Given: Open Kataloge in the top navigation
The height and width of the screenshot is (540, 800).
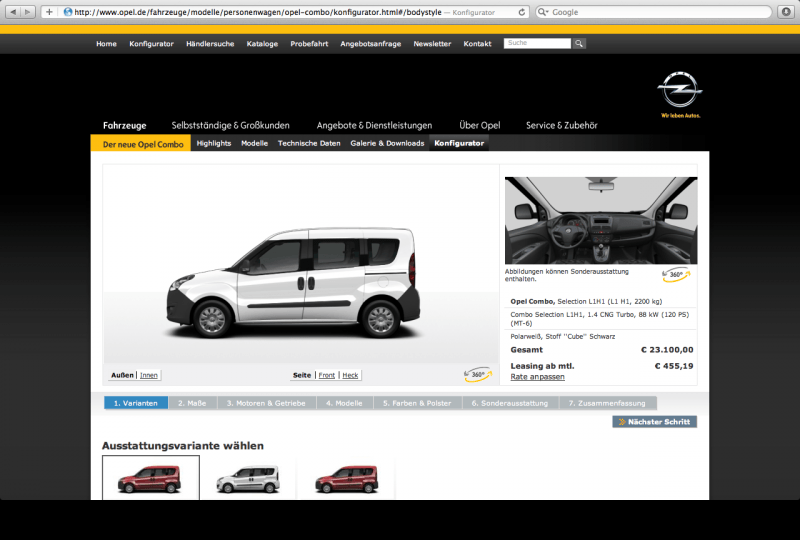Looking at the screenshot, I should 262,44.
